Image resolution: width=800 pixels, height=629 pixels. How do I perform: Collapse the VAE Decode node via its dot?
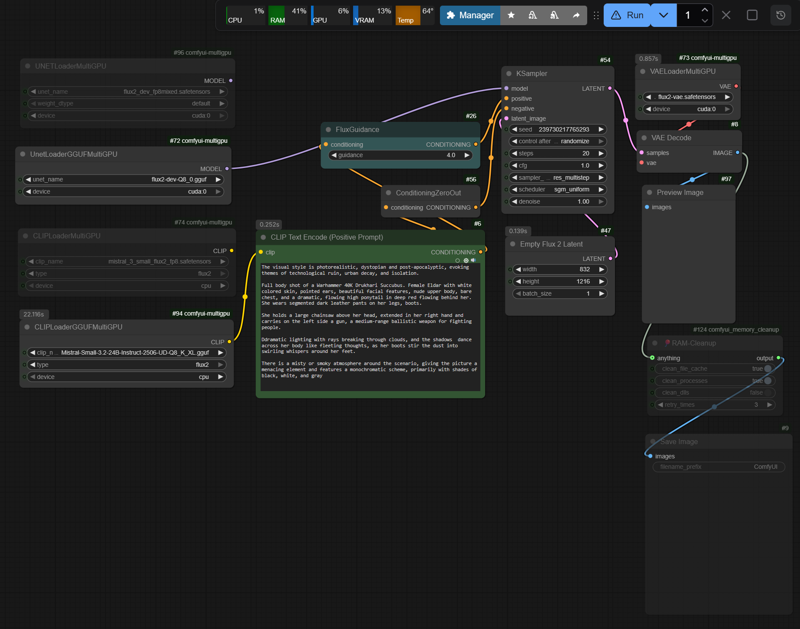[x=644, y=138]
